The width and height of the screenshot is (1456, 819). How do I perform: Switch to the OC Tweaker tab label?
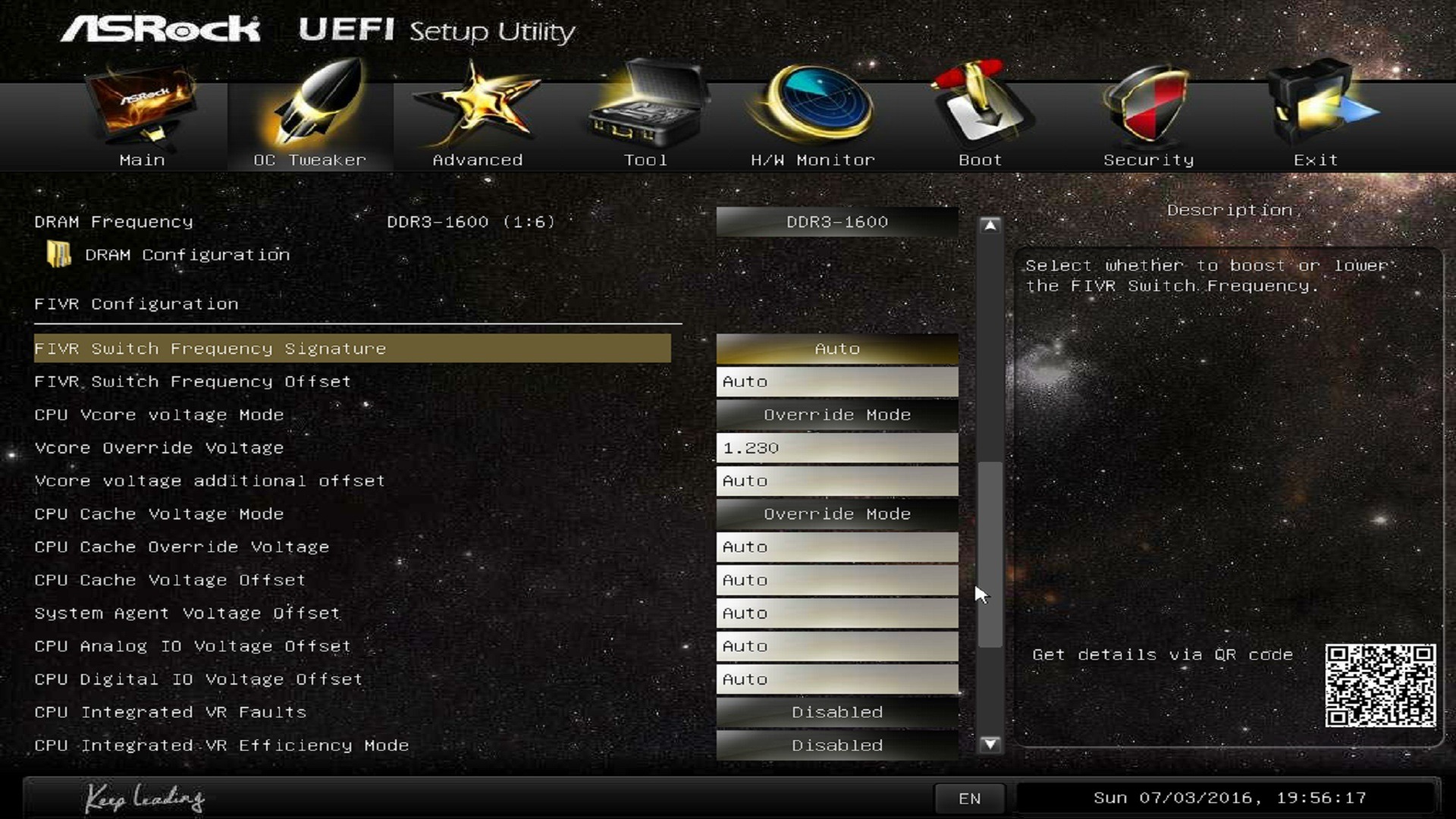point(309,160)
